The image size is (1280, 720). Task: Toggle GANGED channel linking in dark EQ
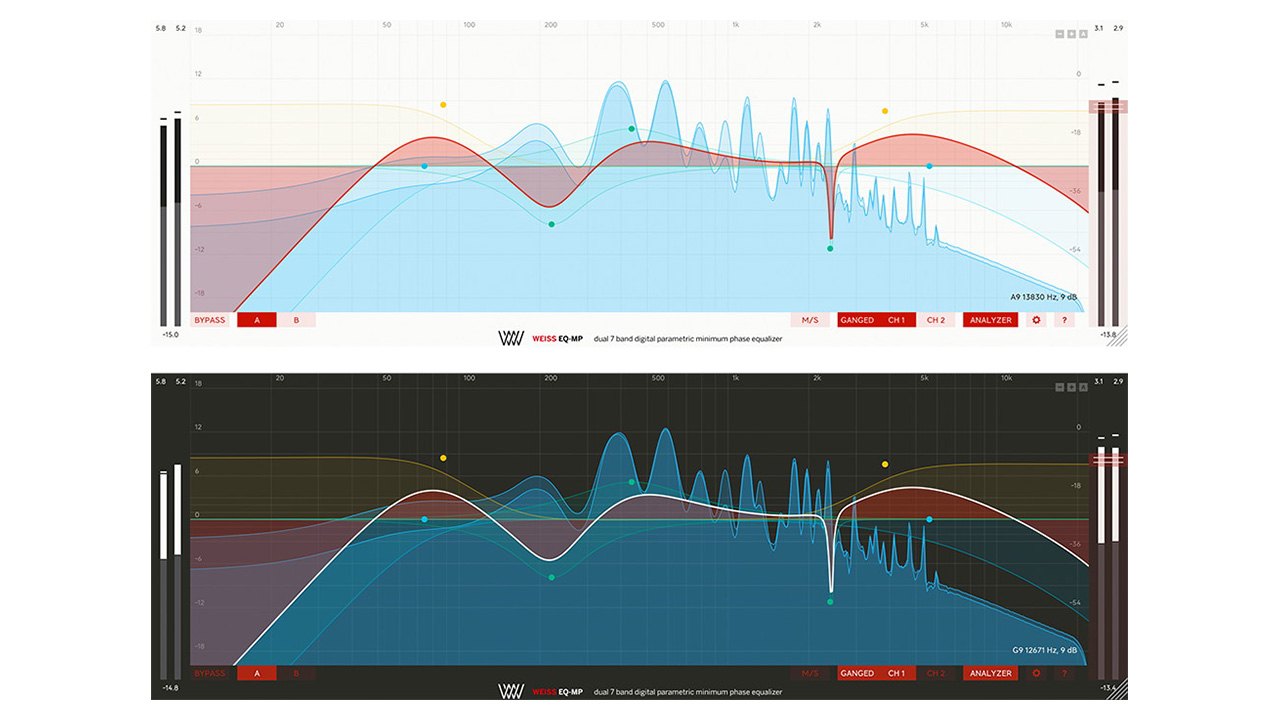pyautogui.click(x=857, y=673)
